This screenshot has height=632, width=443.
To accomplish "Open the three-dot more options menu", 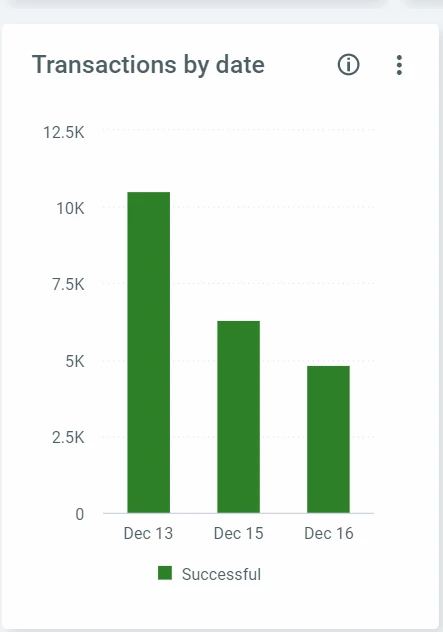I will 399,65.
